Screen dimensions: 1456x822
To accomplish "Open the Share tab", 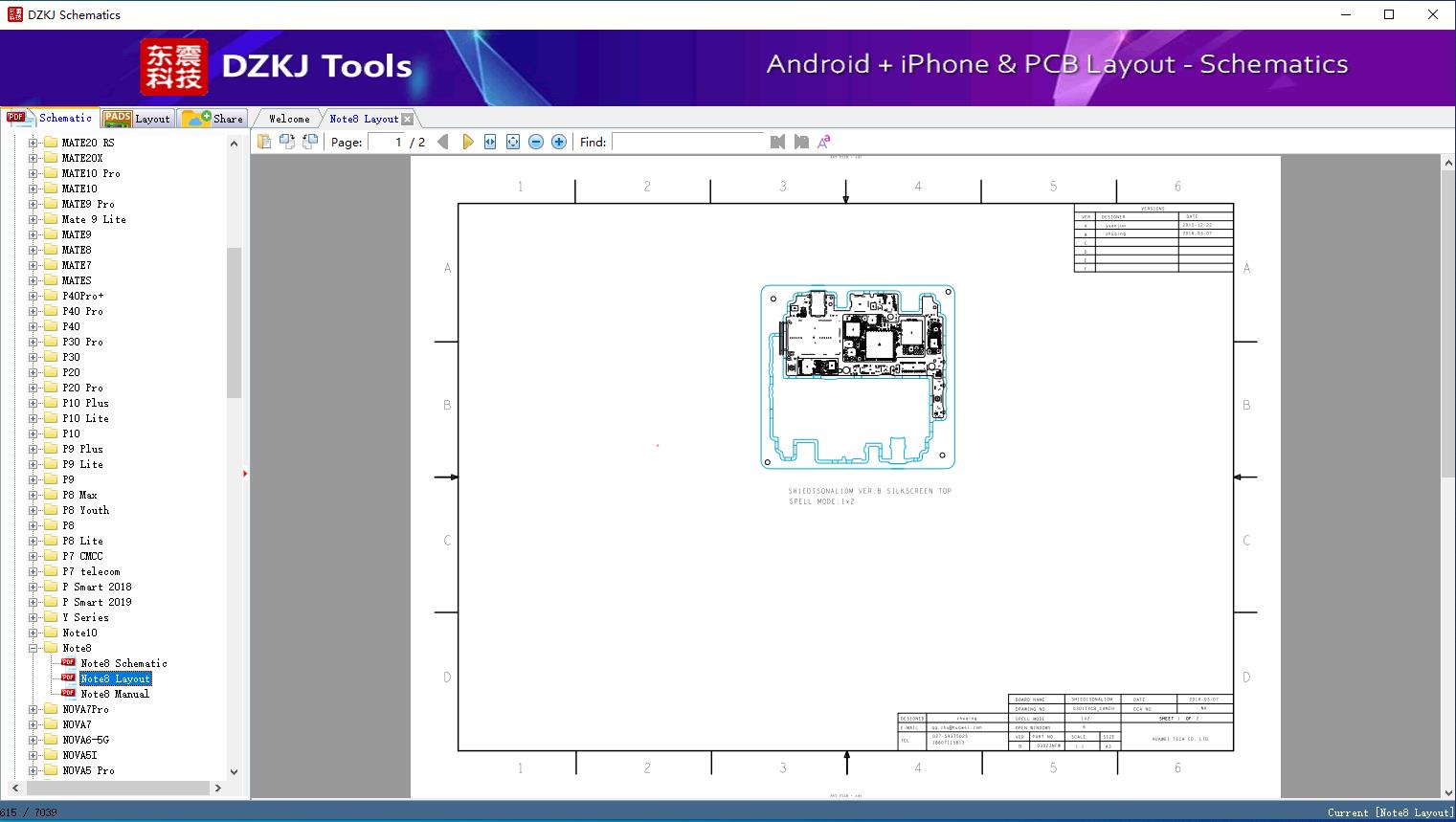I will pyautogui.click(x=213, y=119).
